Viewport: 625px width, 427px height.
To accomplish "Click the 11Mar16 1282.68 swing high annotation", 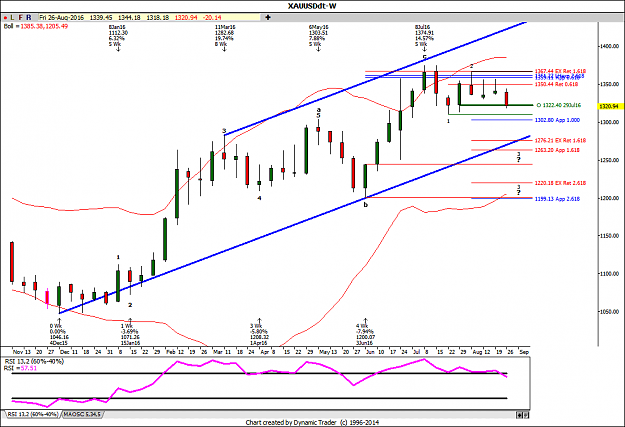I will point(224,36).
